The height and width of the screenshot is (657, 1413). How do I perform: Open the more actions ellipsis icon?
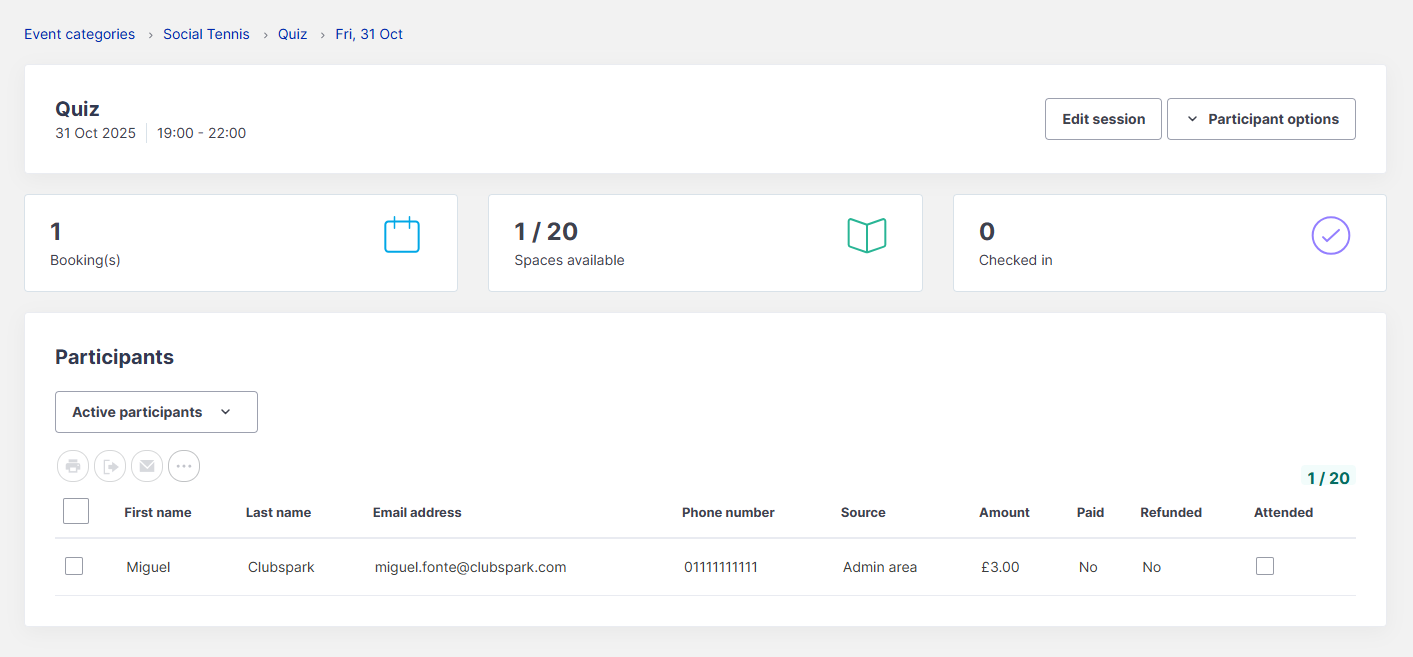coord(184,466)
